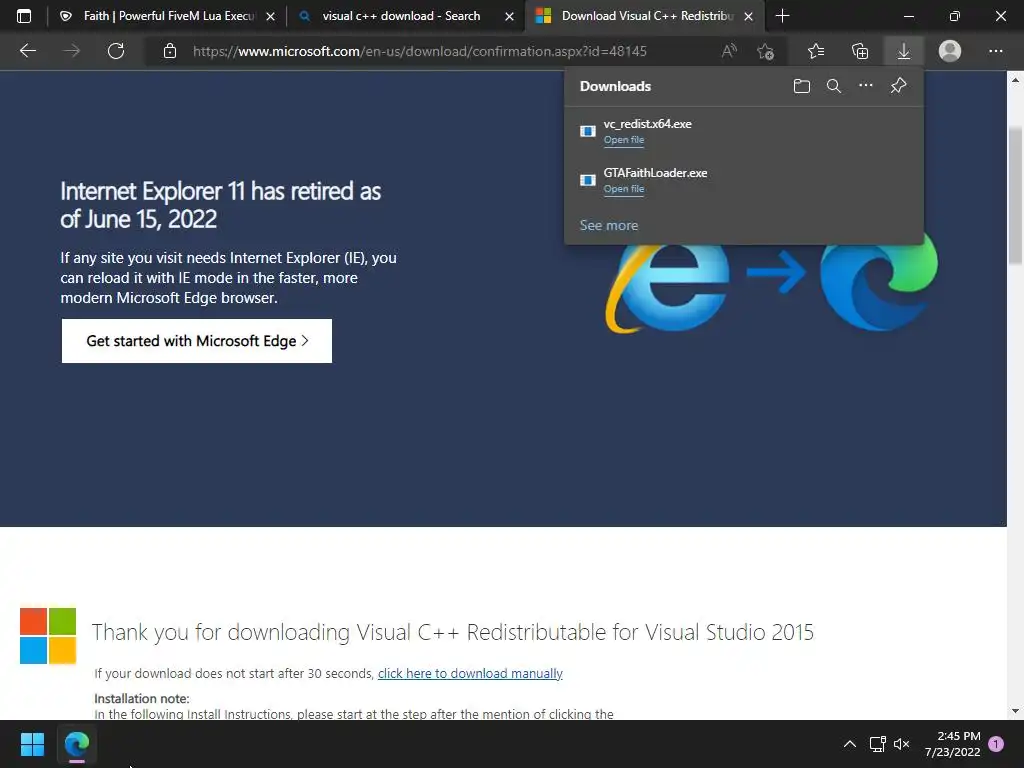Close the Faith FiveM Lua Executor tab

[x=270, y=16]
